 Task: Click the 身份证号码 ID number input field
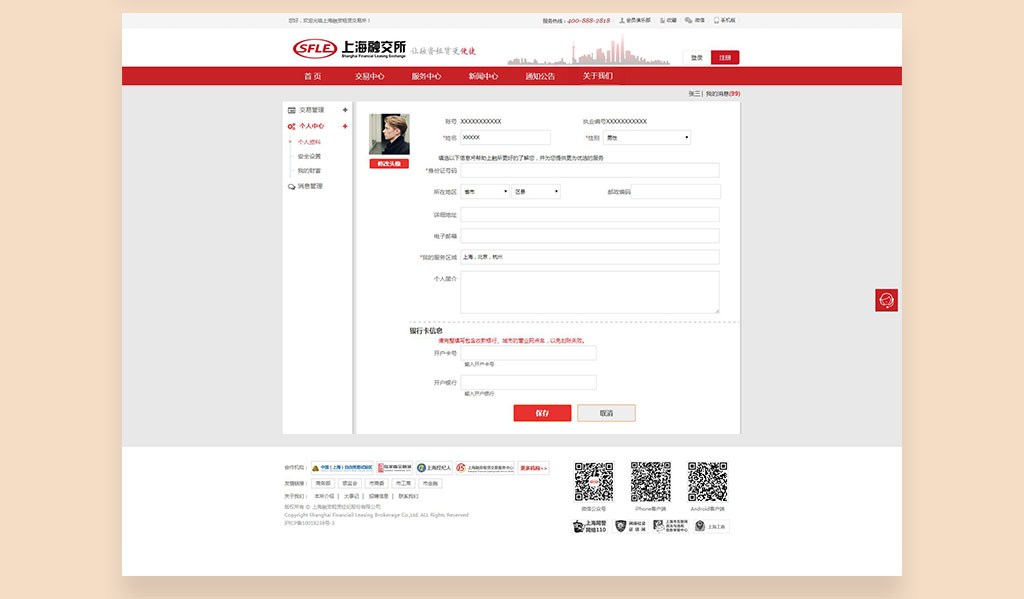pos(589,171)
